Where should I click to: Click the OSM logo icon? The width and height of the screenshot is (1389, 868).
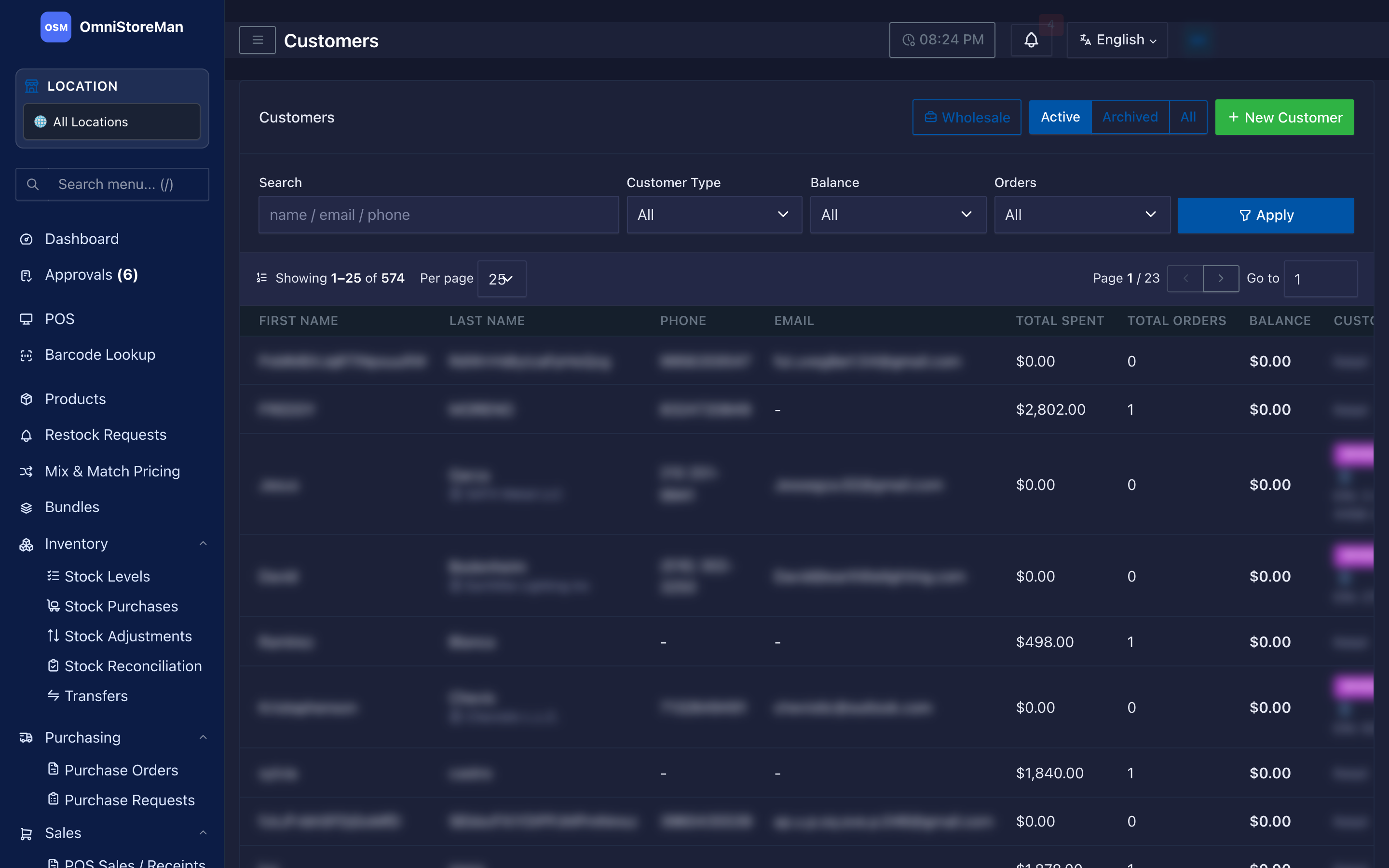[x=55, y=27]
